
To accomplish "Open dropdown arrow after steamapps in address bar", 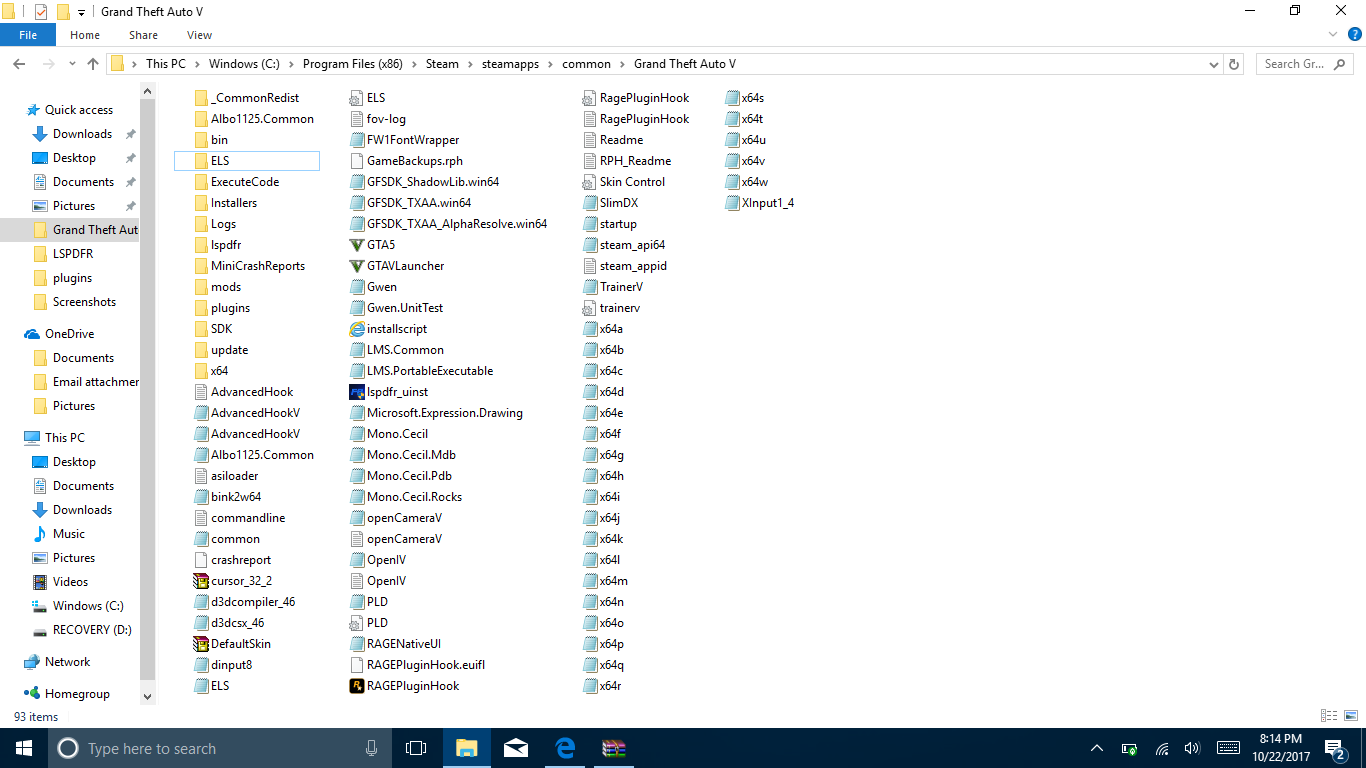I will pos(550,64).
